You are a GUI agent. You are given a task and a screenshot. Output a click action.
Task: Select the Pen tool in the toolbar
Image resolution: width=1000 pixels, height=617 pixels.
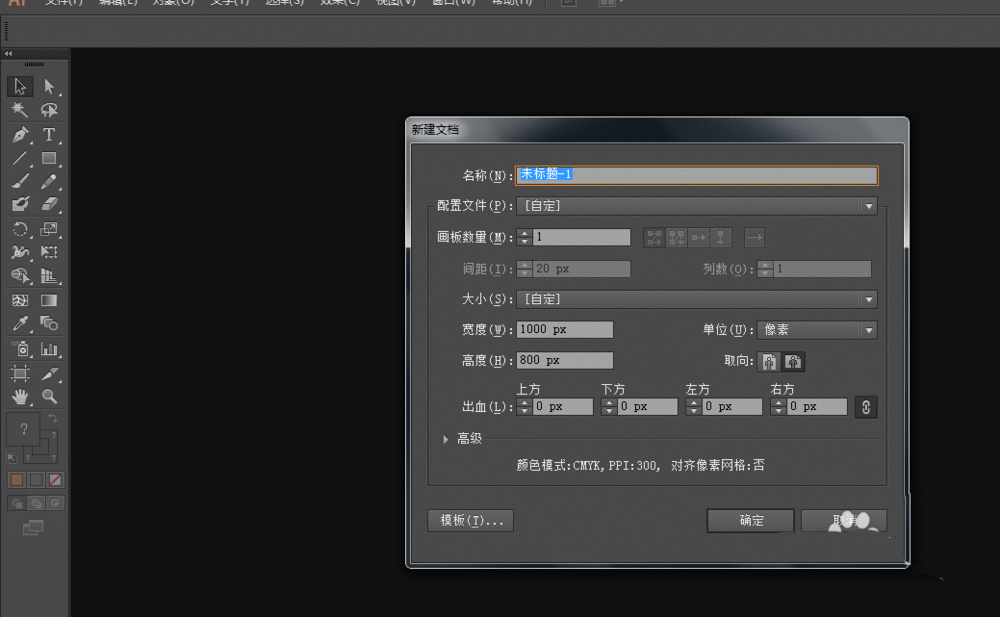click(19, 136)
